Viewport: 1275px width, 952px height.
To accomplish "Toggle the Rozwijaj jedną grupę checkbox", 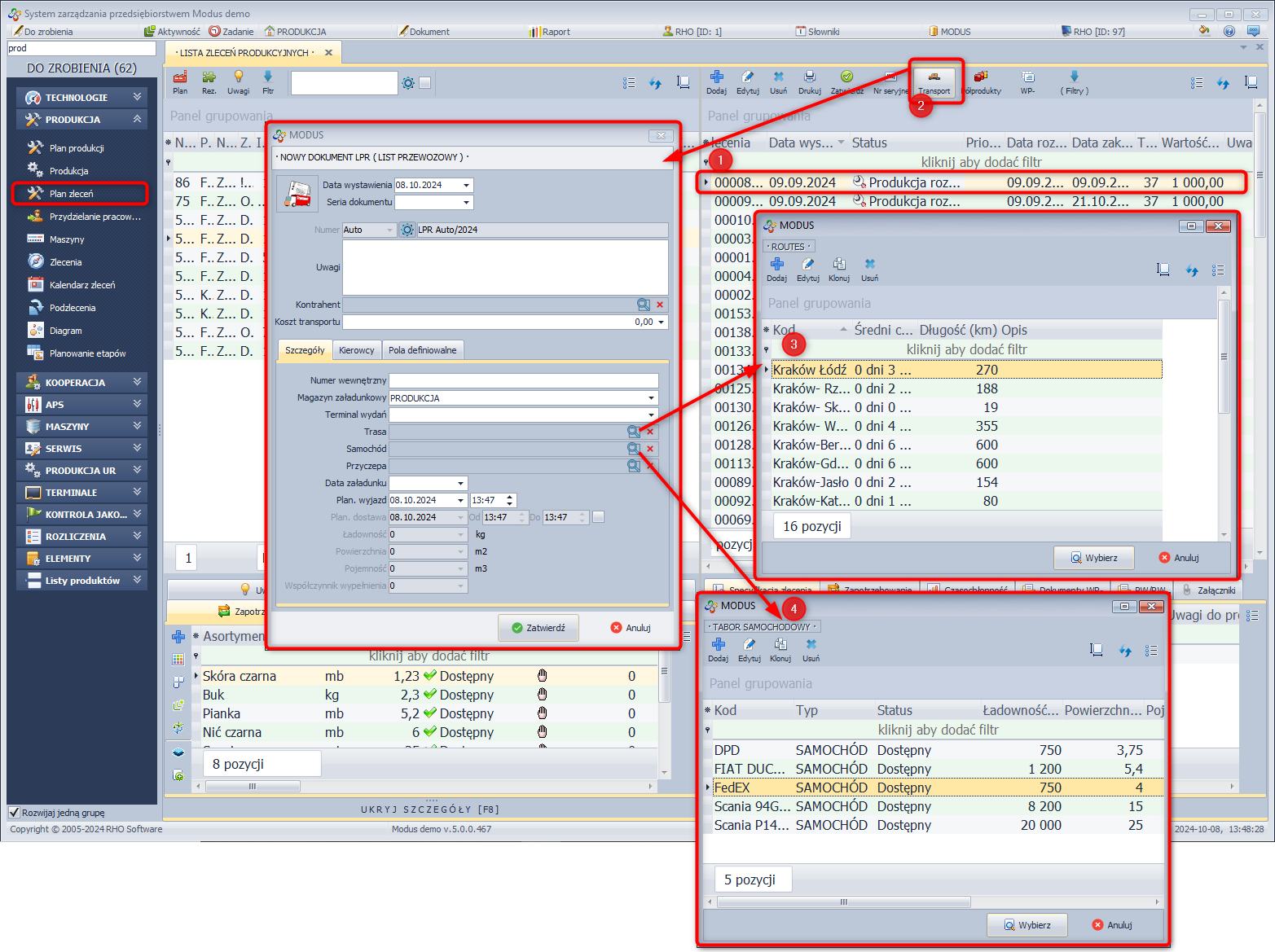I will (14, 812).
